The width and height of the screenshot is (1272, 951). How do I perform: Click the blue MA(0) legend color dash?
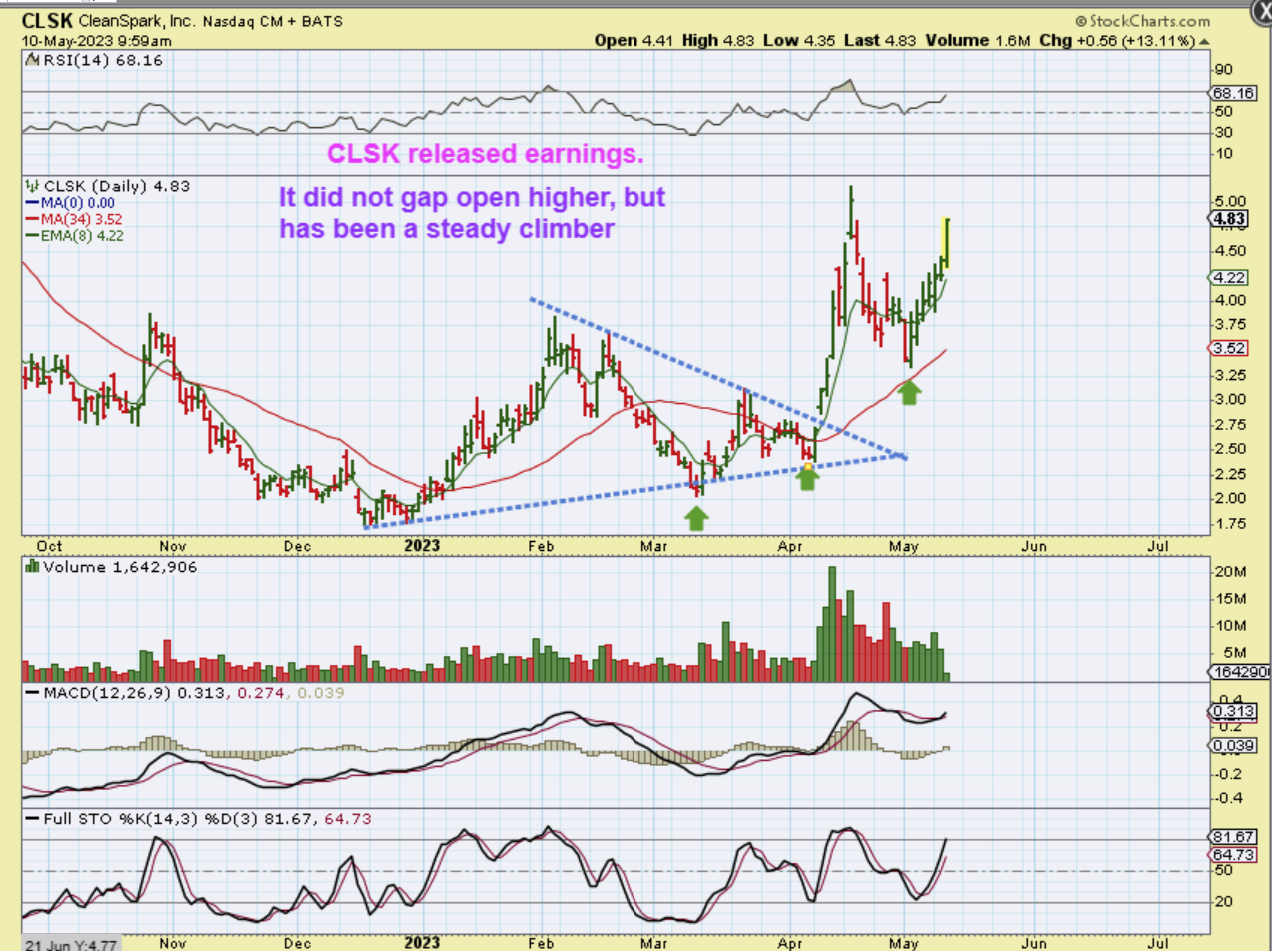(x=31, y=203)
